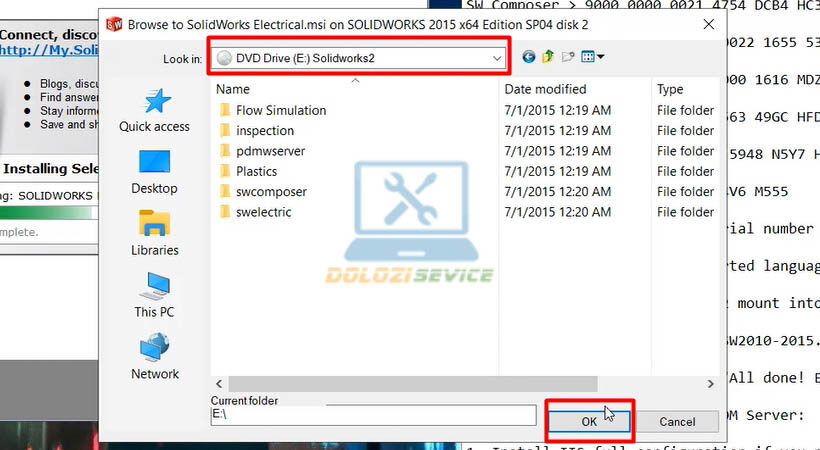Image resolution: width=820 pixels, height=450 pixels.
Task: Click the Back navigation arrow icon
Action: pyautogui.click(x=529, y=59)
